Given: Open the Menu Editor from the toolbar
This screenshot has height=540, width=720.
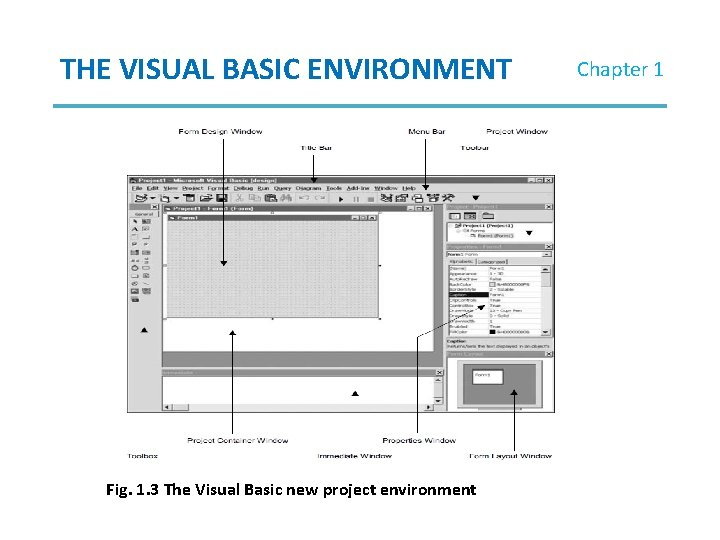Looking at the screenshot, I should pyautogui.click(x=189, y=198).
